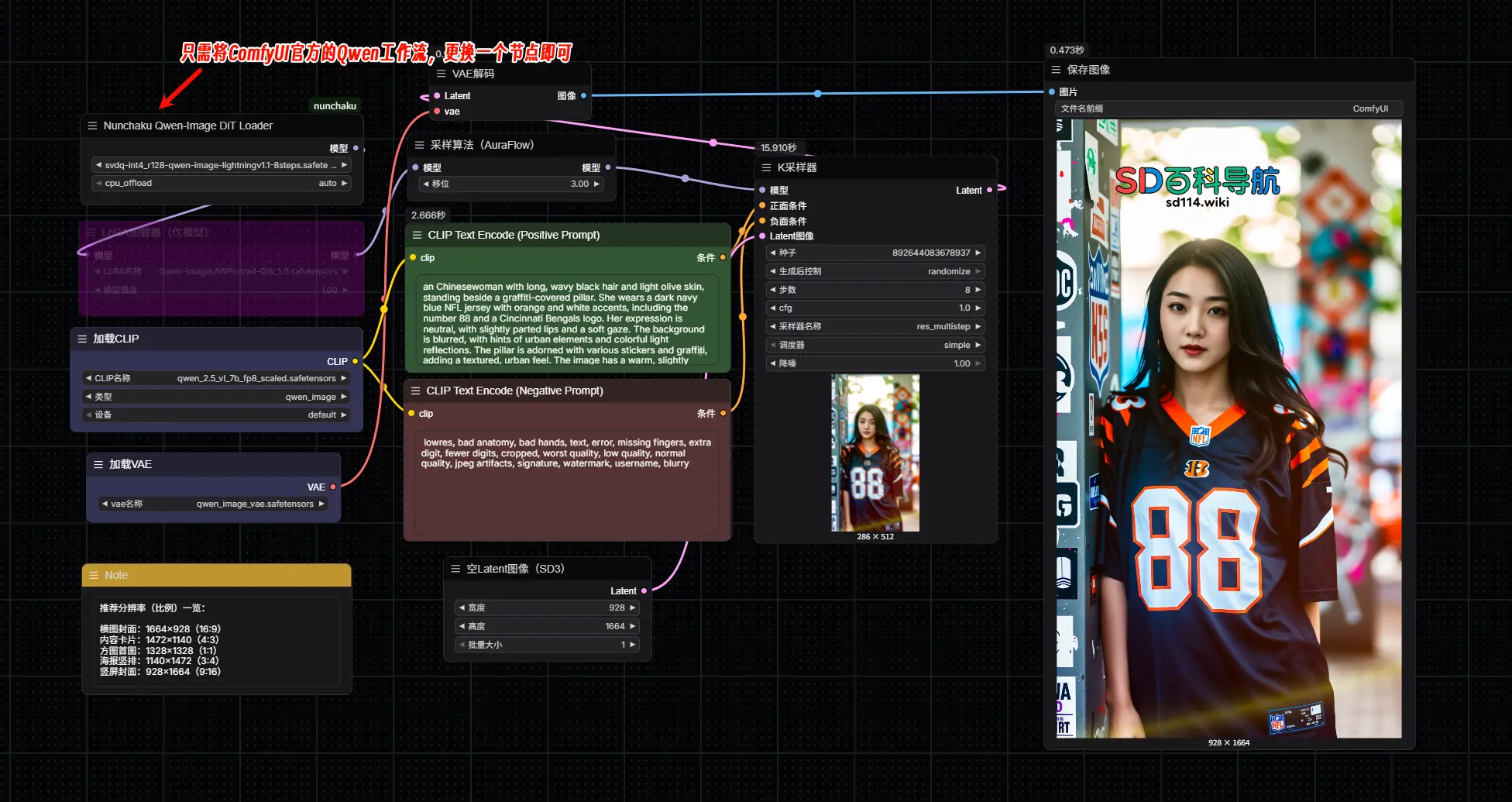Open the 调度器 simple scheduler dropdown
1512x802 pixels.
[x=875, y=345]
